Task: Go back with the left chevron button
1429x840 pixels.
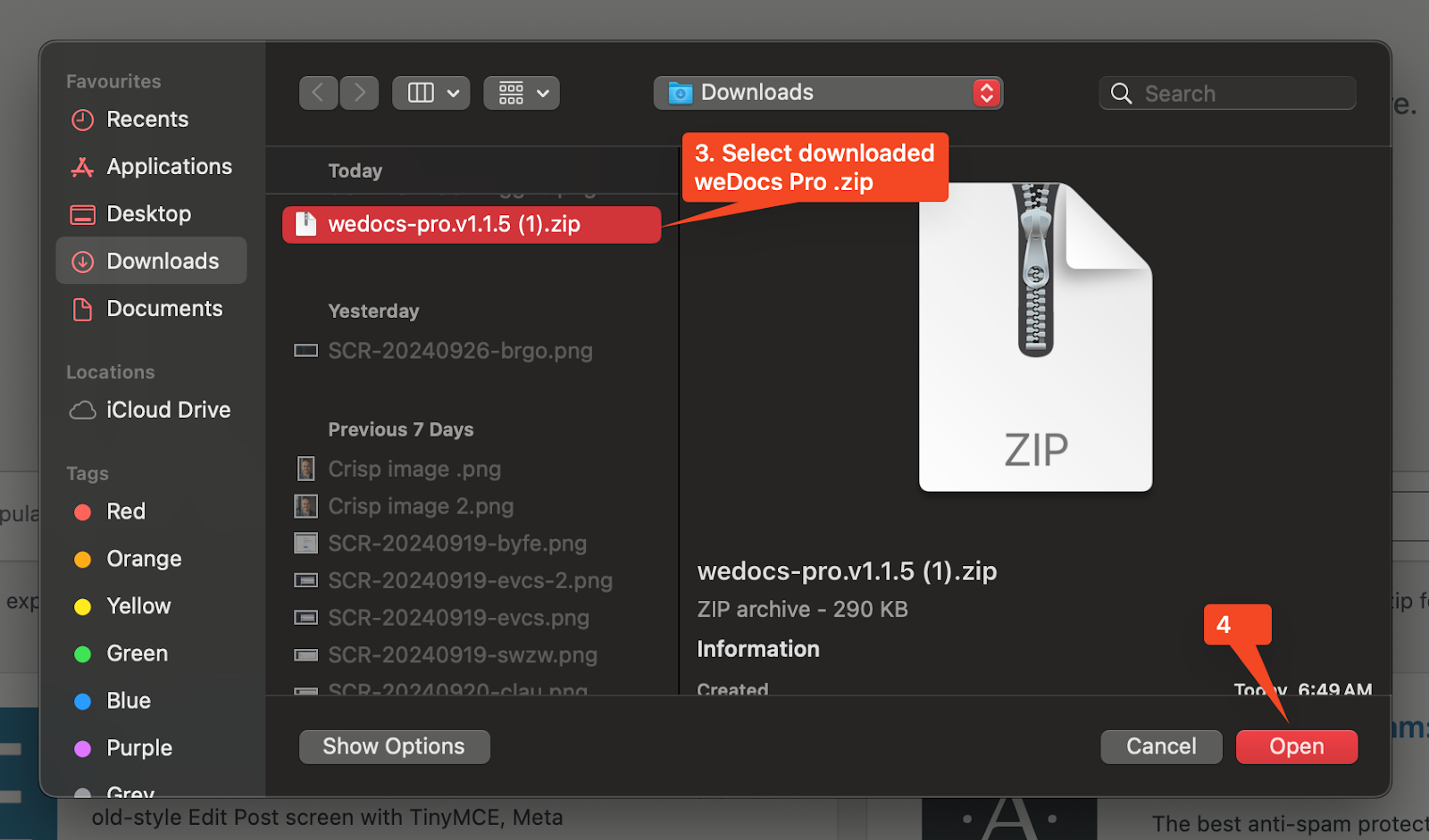Action: coord(318,93)
